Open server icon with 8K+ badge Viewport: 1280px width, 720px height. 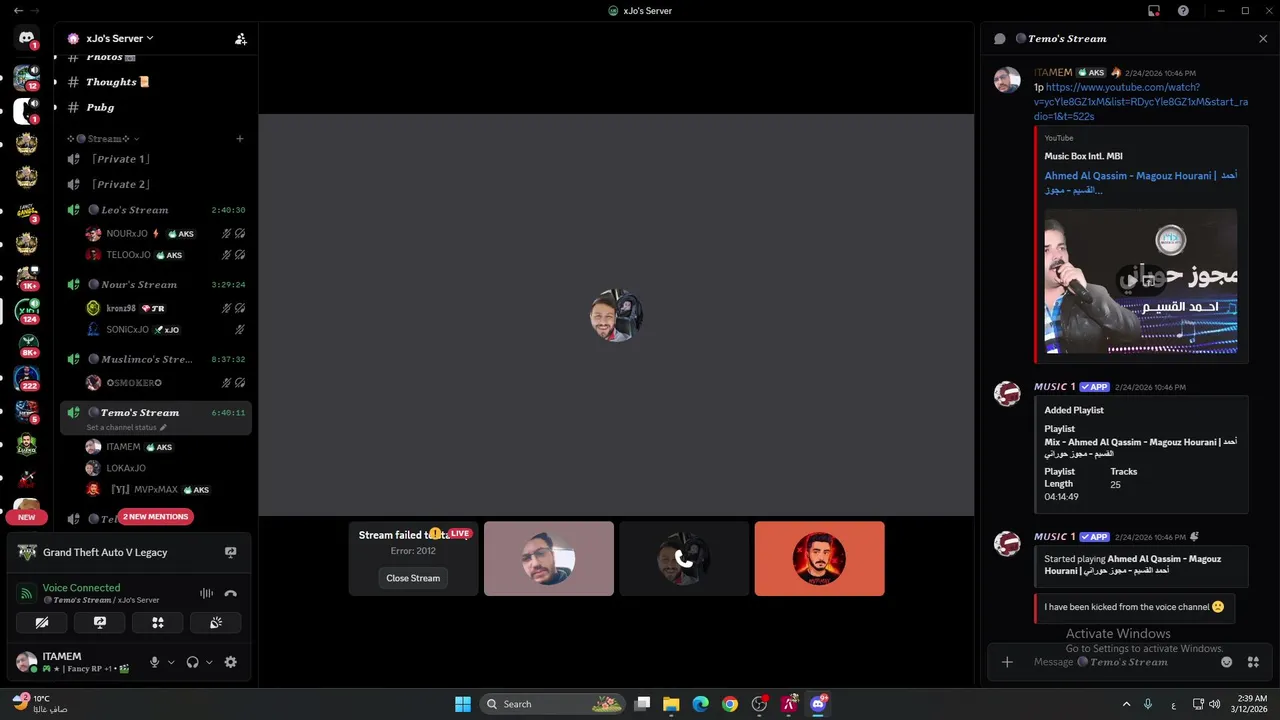(x=27, y=345)
